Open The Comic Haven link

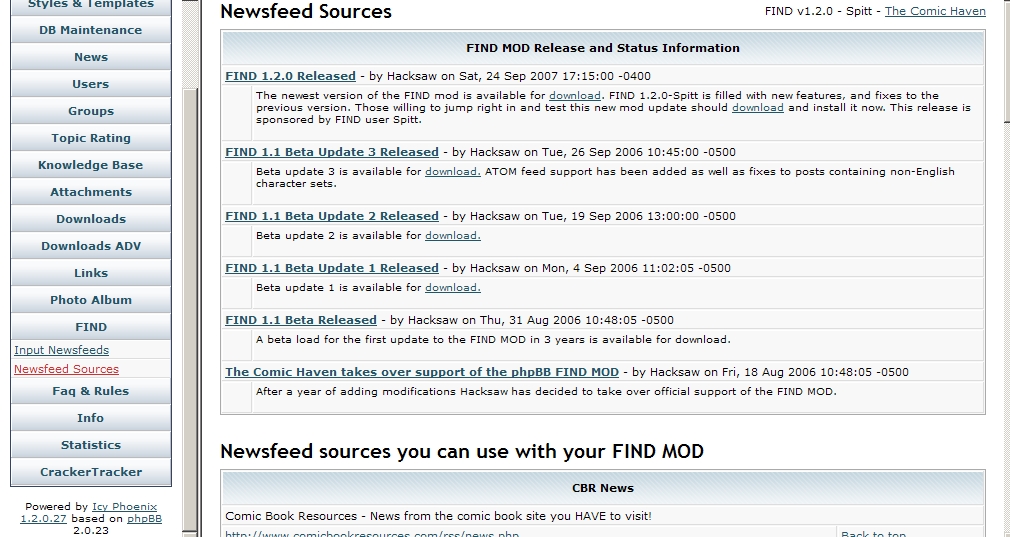point(934,11)
